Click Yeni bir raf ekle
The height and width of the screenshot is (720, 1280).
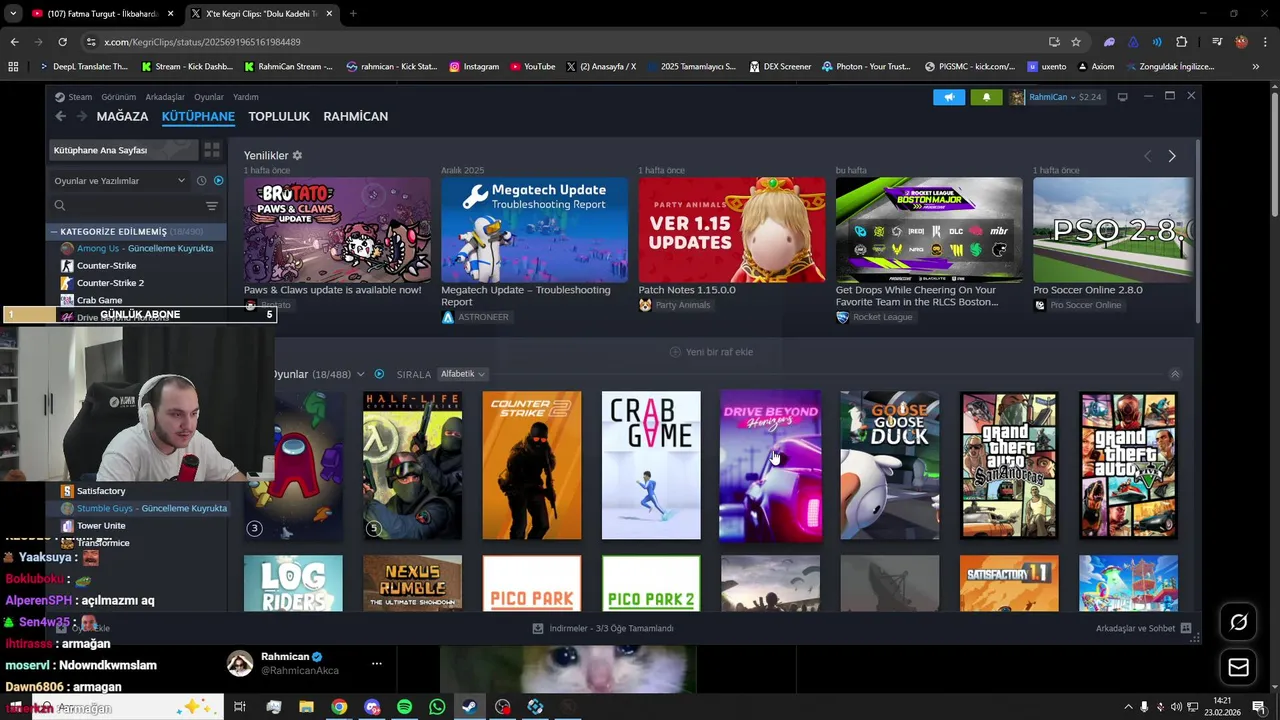[711, 352]
